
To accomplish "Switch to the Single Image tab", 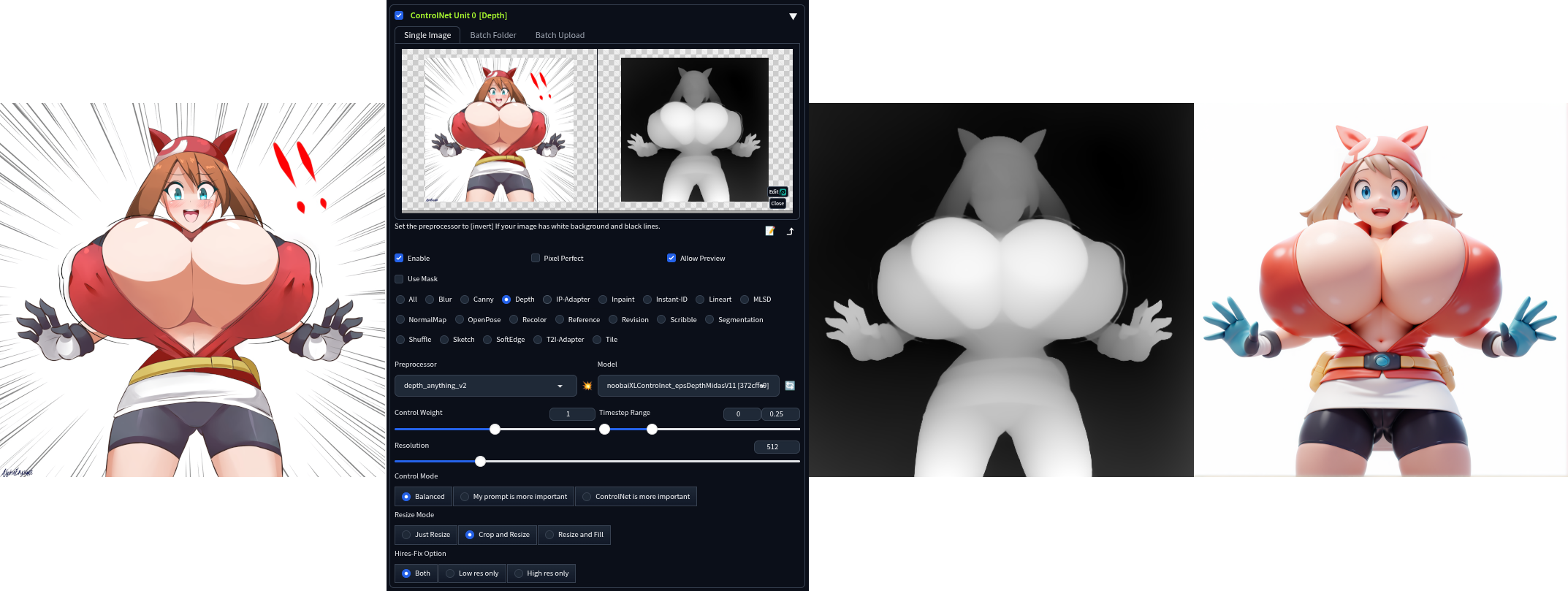I will point(427,35).
